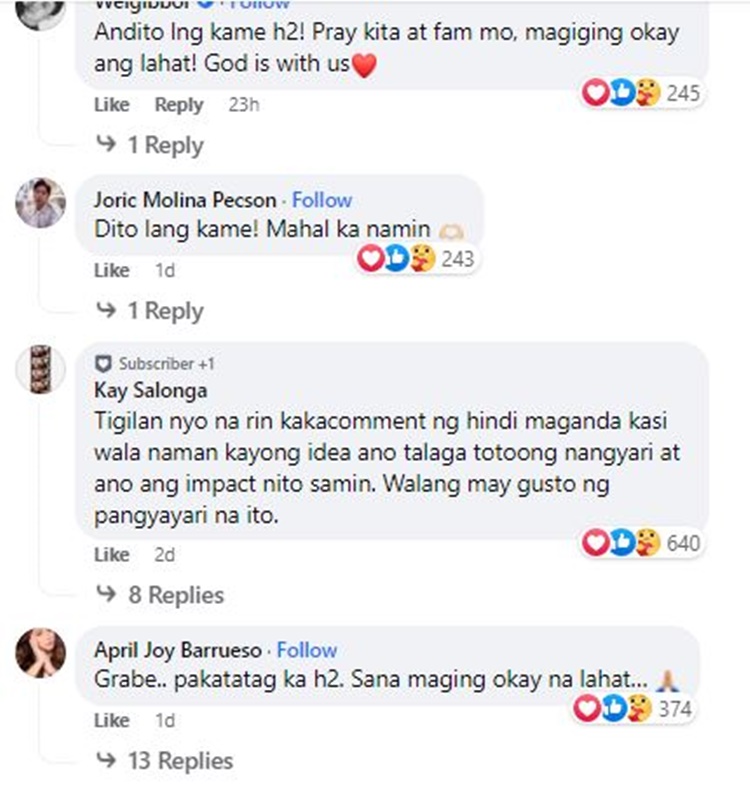Viewport: 750px width, 792px height.
Task: Like Kay Salonga's comment
Action: pos(112,555)
